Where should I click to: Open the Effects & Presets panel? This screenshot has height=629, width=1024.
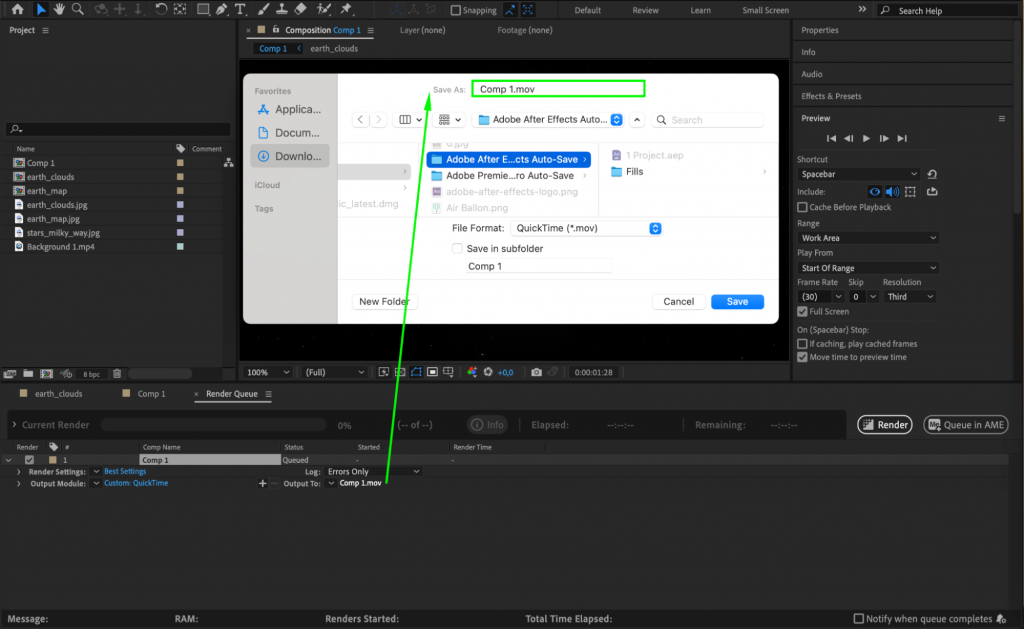(831, 95)
